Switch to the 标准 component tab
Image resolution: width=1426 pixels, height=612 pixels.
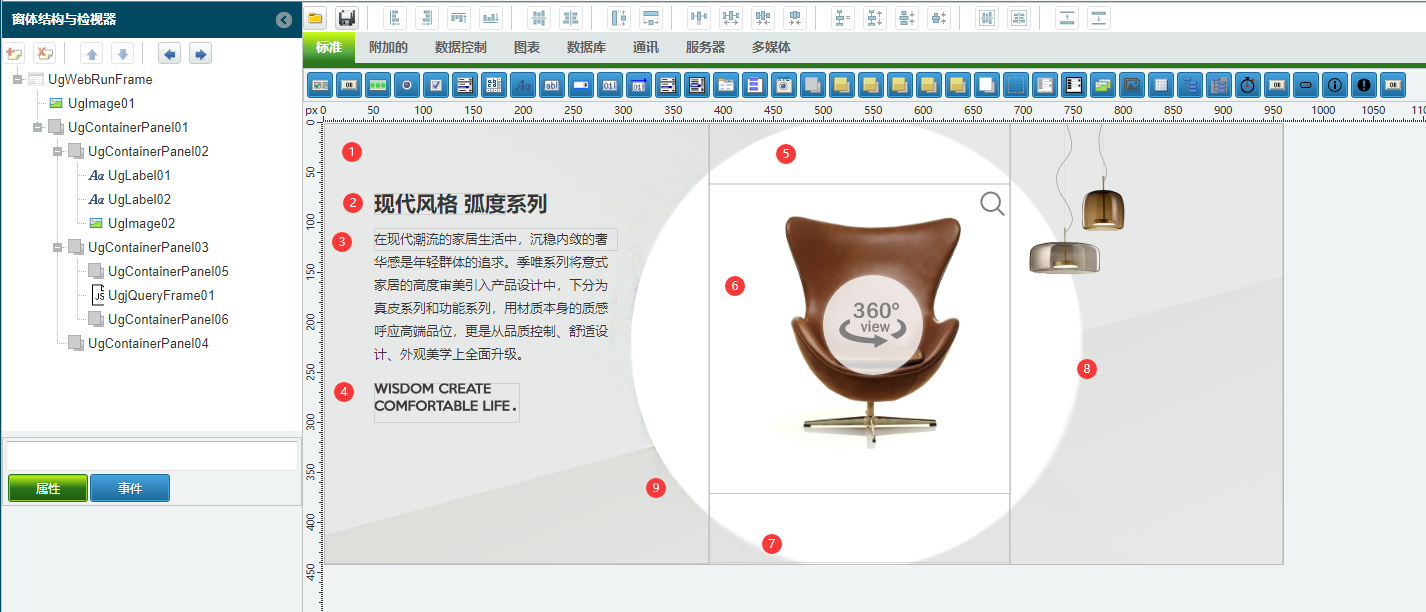(329, 47)
